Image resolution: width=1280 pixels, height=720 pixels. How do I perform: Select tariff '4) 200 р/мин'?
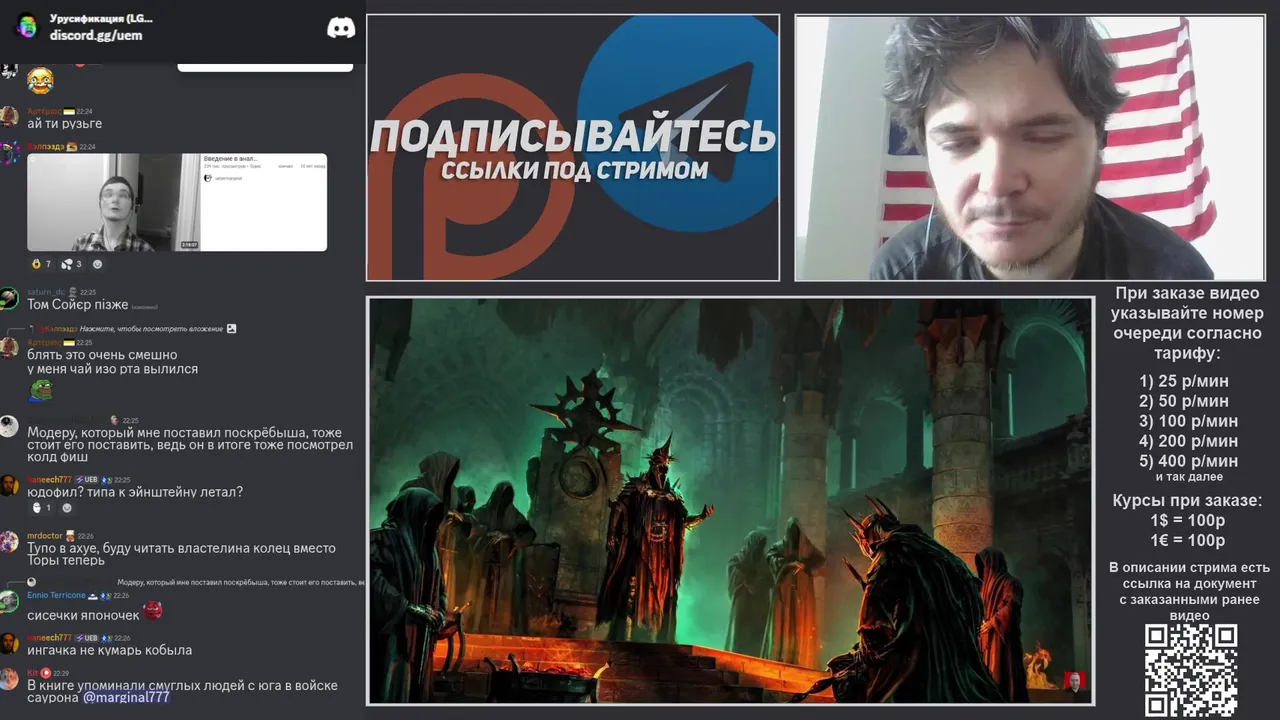pyautogui.click(x=1188, y=441)
